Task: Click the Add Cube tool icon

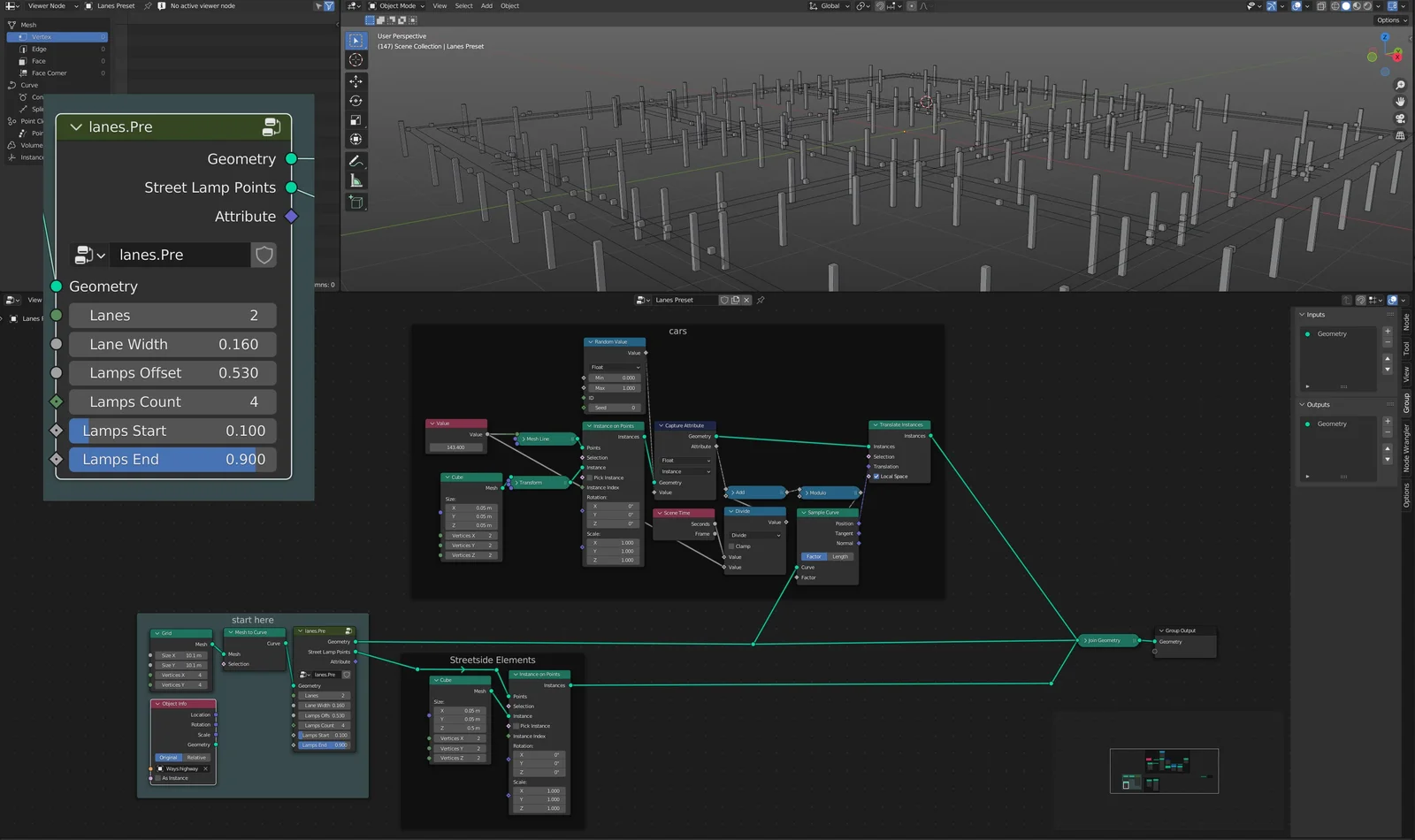Action: tap(356, 202)
